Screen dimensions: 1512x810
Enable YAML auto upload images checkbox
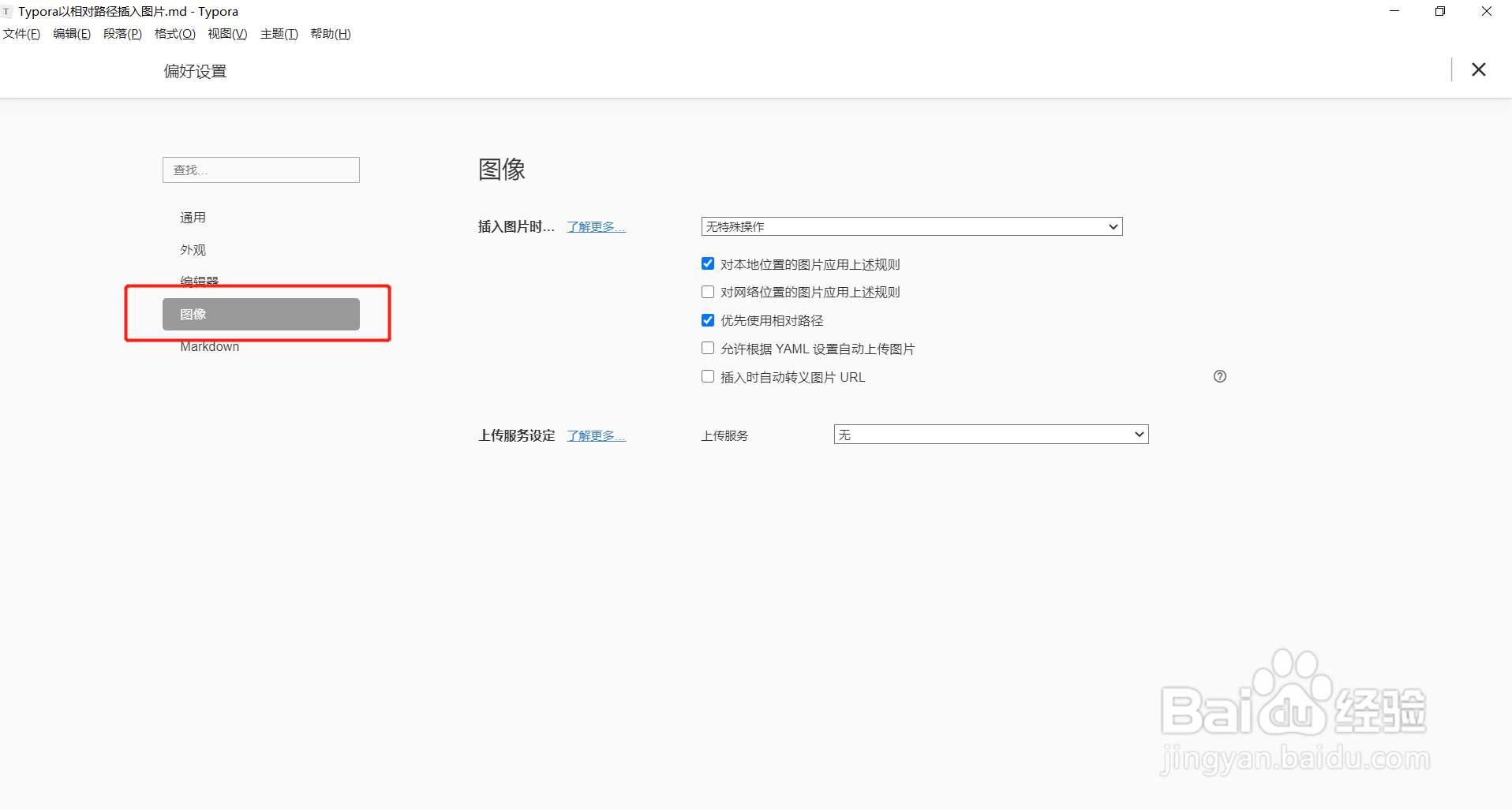coord(708,348)
